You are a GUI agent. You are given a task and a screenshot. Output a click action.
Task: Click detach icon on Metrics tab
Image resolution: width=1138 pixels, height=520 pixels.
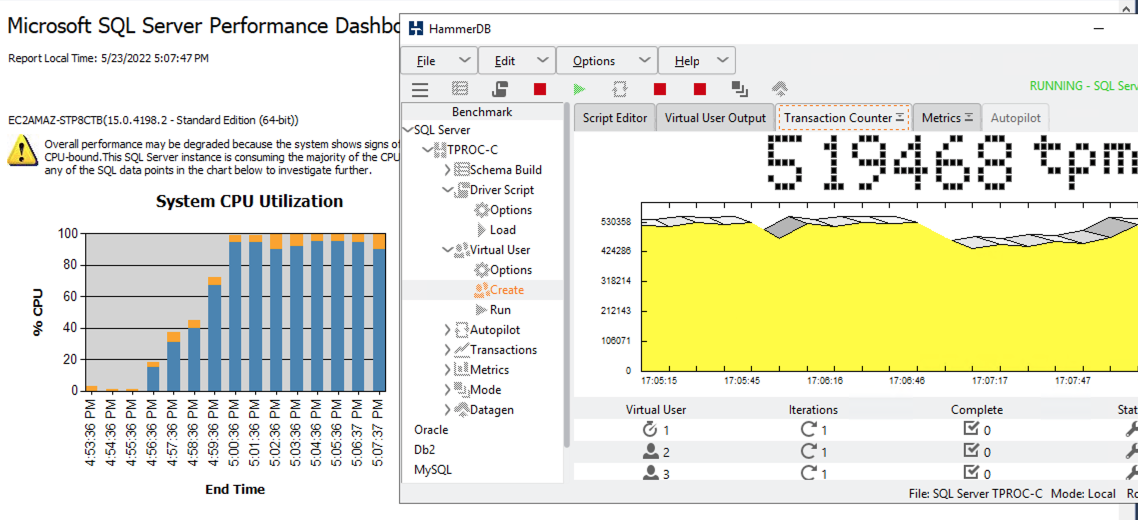[x=969, y=118]
